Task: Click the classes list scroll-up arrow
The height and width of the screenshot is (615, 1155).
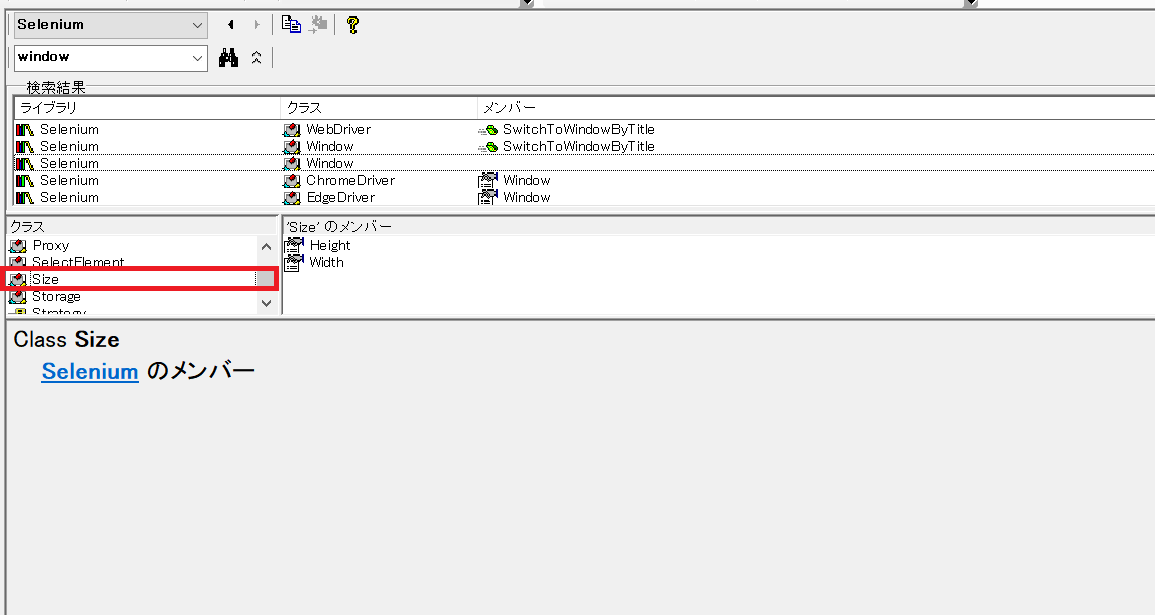Action: [267, 247]
